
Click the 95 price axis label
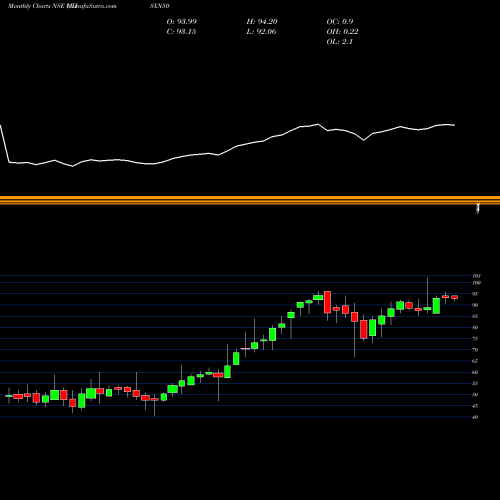pos(475,294)
